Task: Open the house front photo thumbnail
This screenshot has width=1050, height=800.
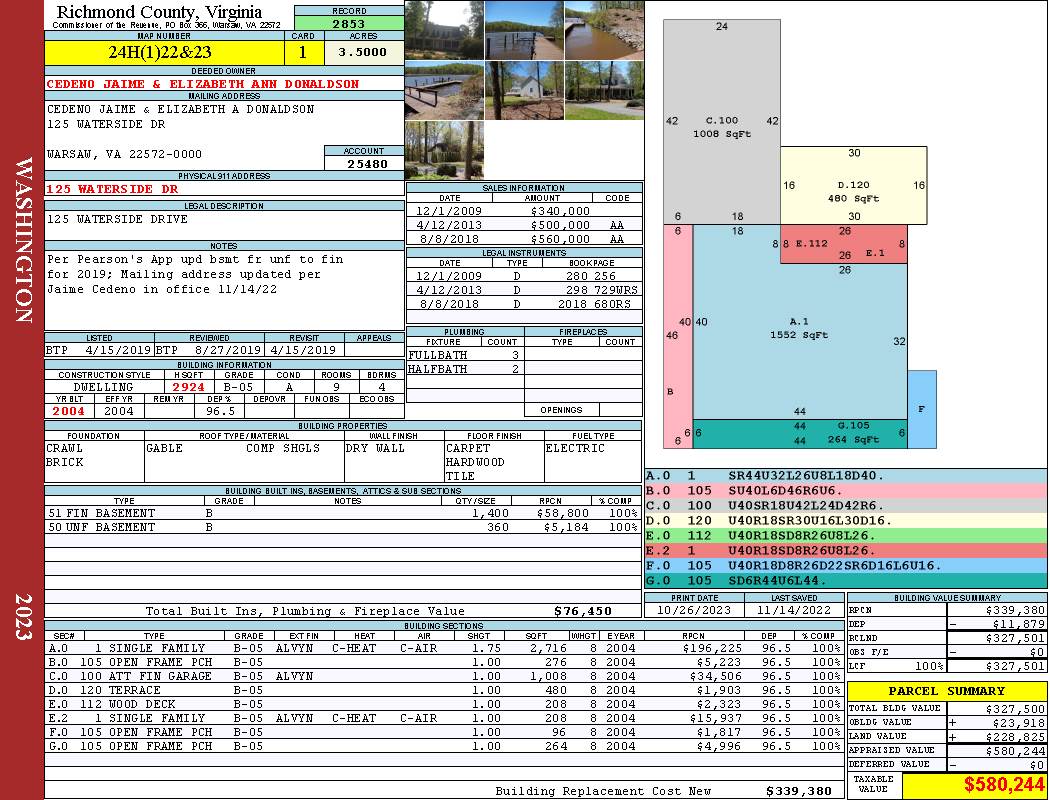Action: [x=444, y=30]
